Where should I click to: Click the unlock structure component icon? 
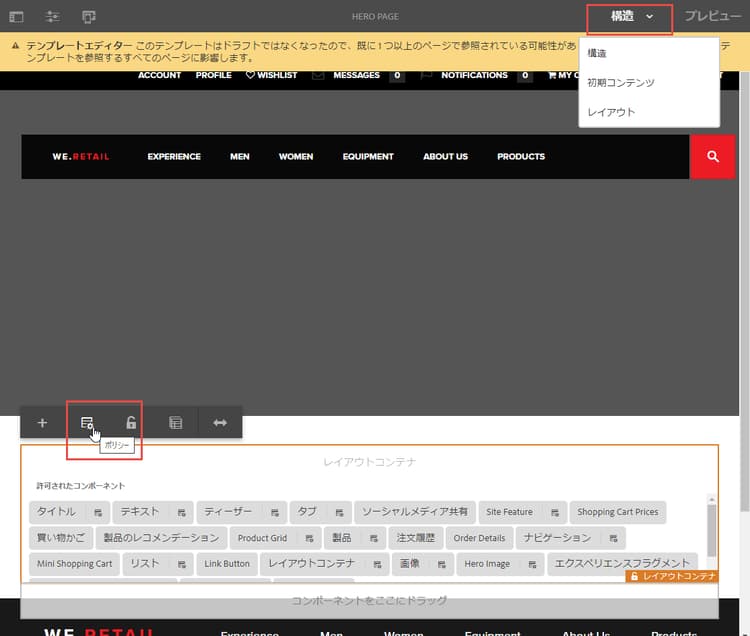tap(131, 423)
